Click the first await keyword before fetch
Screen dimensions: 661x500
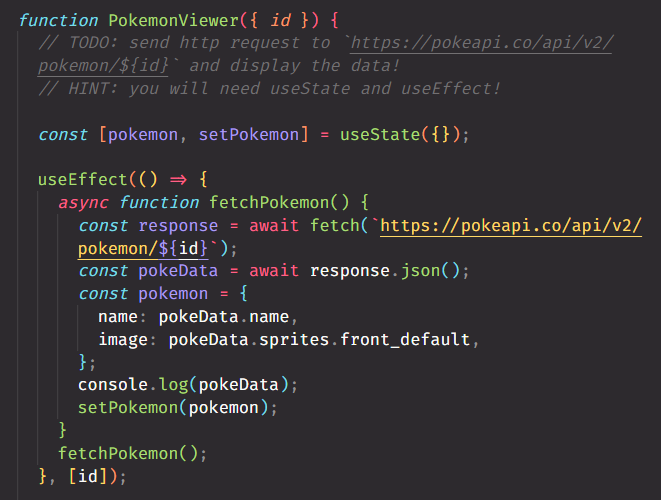(274, 226)
